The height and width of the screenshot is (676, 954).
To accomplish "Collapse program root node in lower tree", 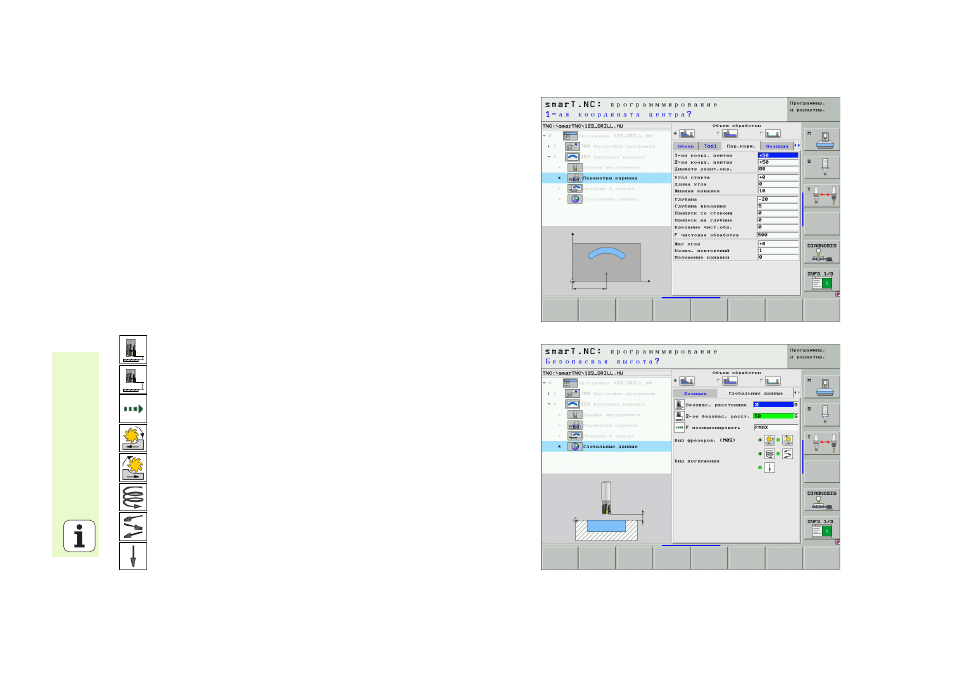I will click(545, 383).
